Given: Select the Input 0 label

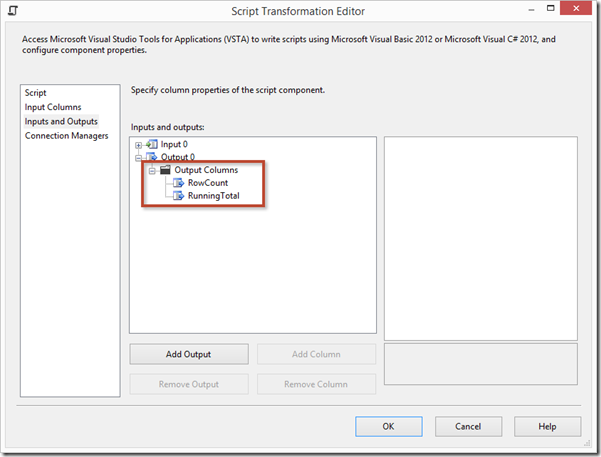Looking at the screenshot, I should 174,145.
